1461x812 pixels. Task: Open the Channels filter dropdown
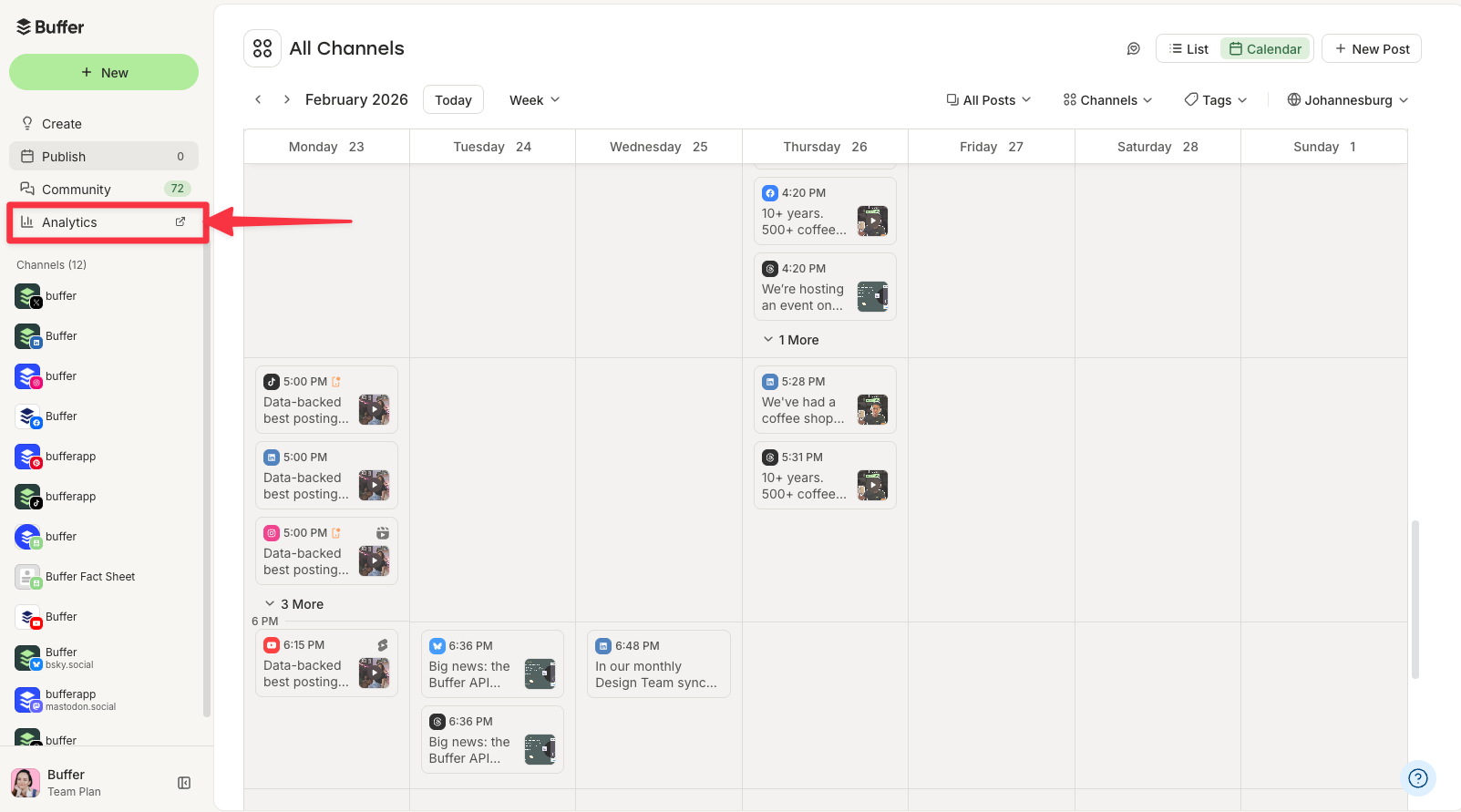pos(1107,100)
